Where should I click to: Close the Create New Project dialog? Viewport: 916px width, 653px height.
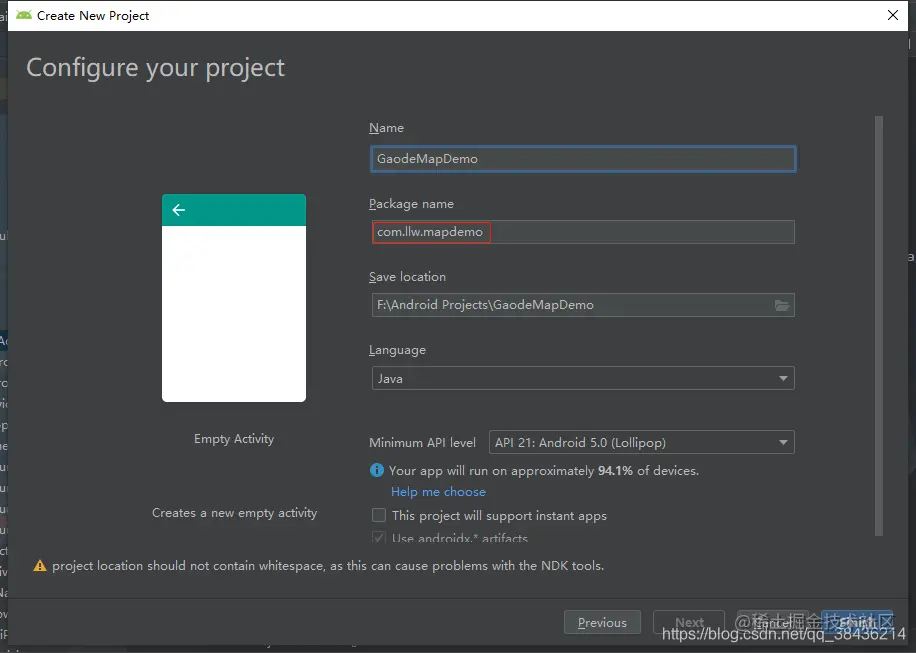(x=893, y=15)
